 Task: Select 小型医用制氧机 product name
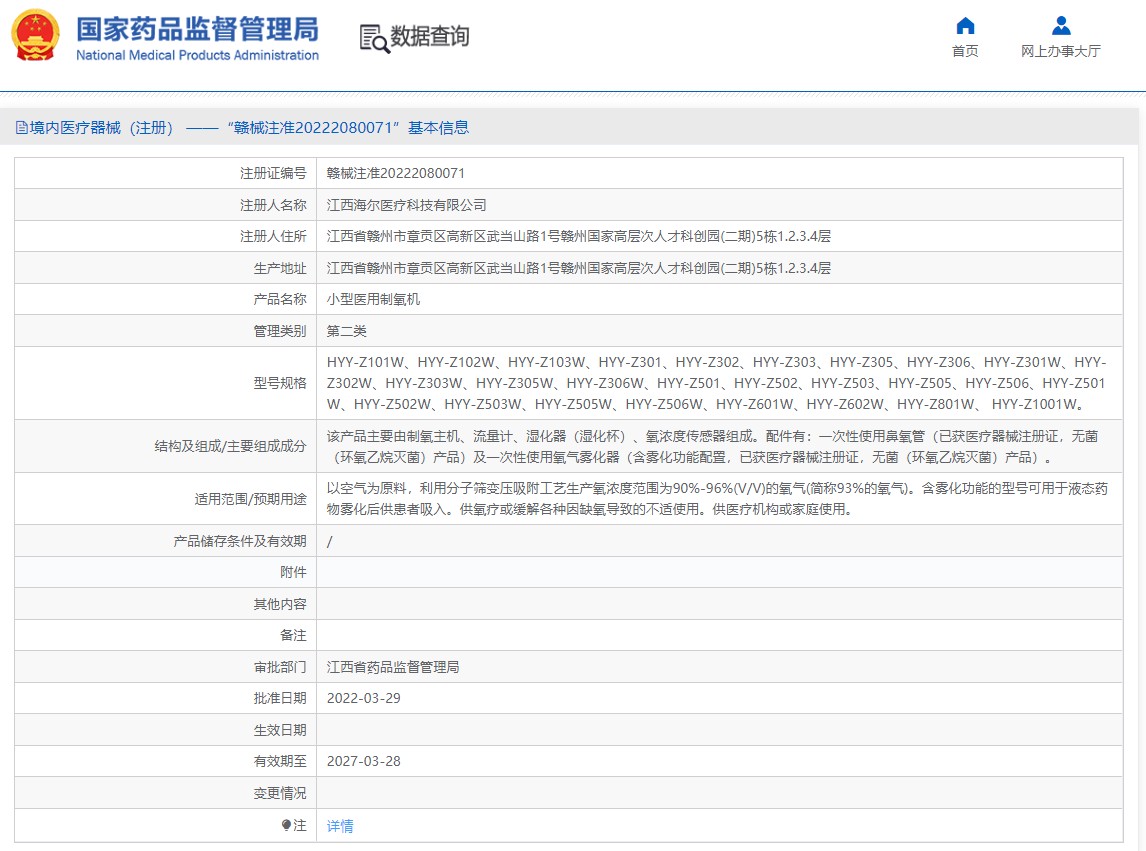click(373, 299)
